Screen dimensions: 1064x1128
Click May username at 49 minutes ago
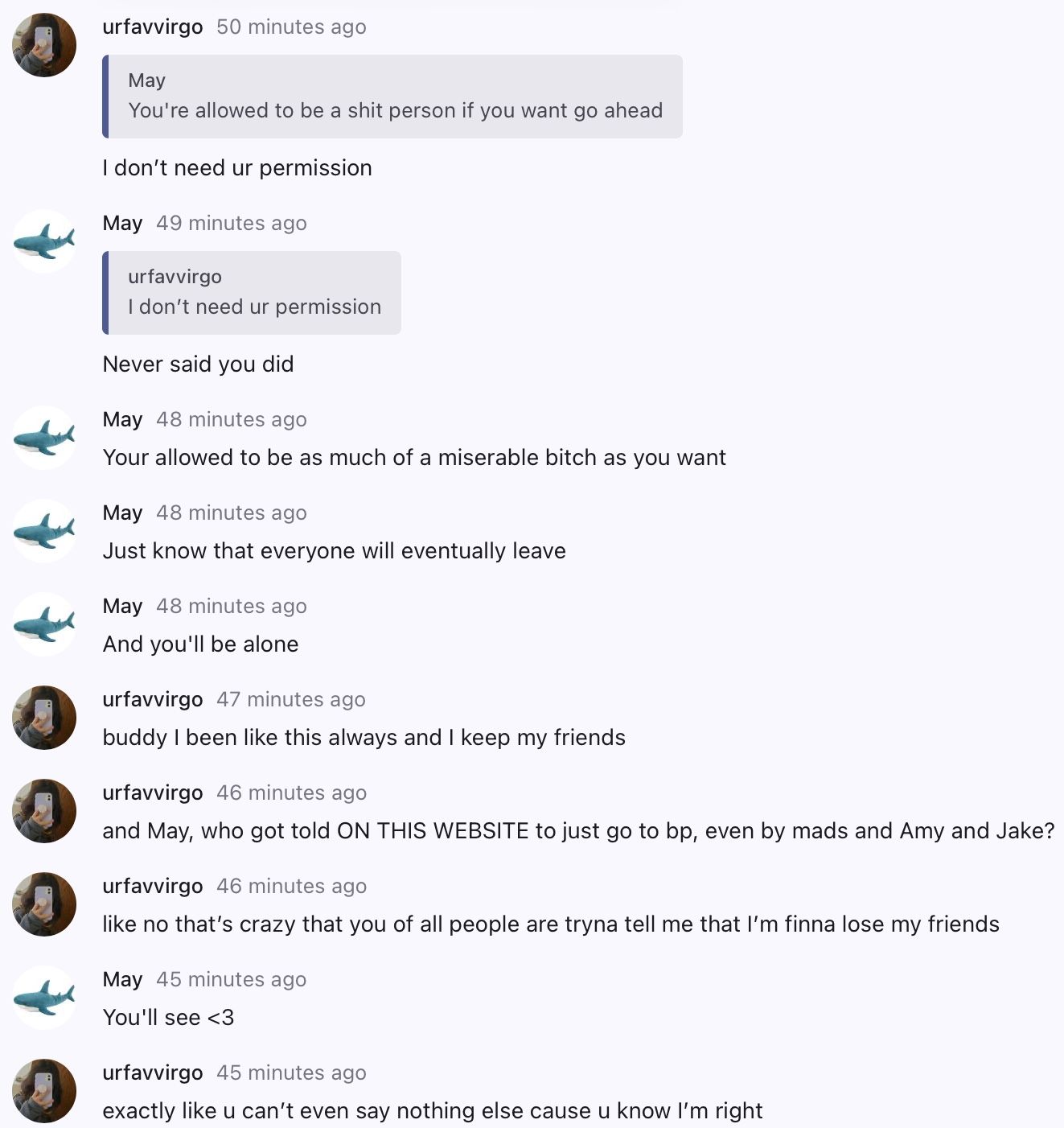tap(122, 223)
